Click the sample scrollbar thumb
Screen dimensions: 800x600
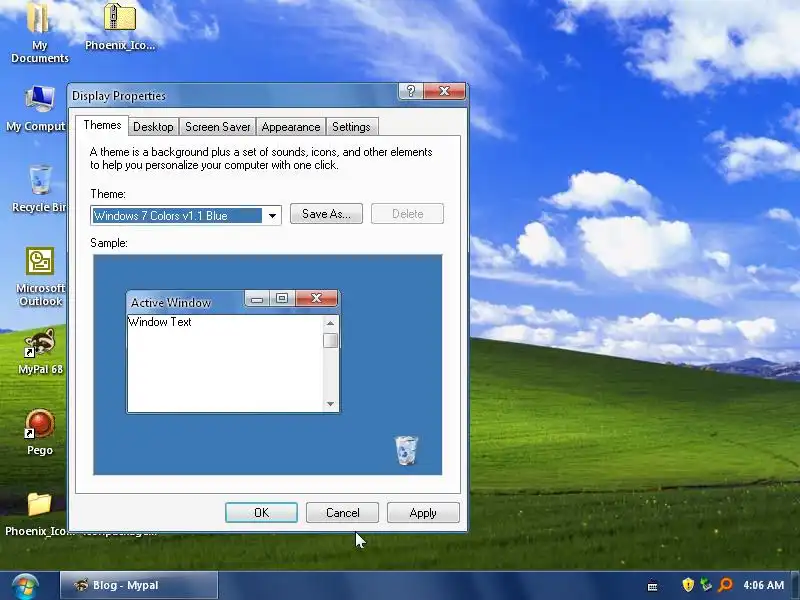tap(331, 340)
